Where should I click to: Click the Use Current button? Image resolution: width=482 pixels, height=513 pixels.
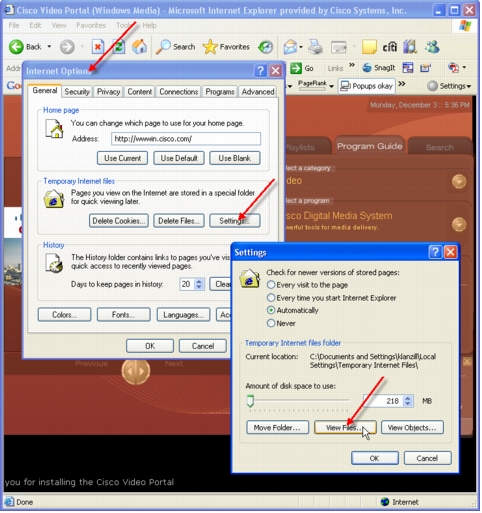pyautogui.click(x=123, y=158)
